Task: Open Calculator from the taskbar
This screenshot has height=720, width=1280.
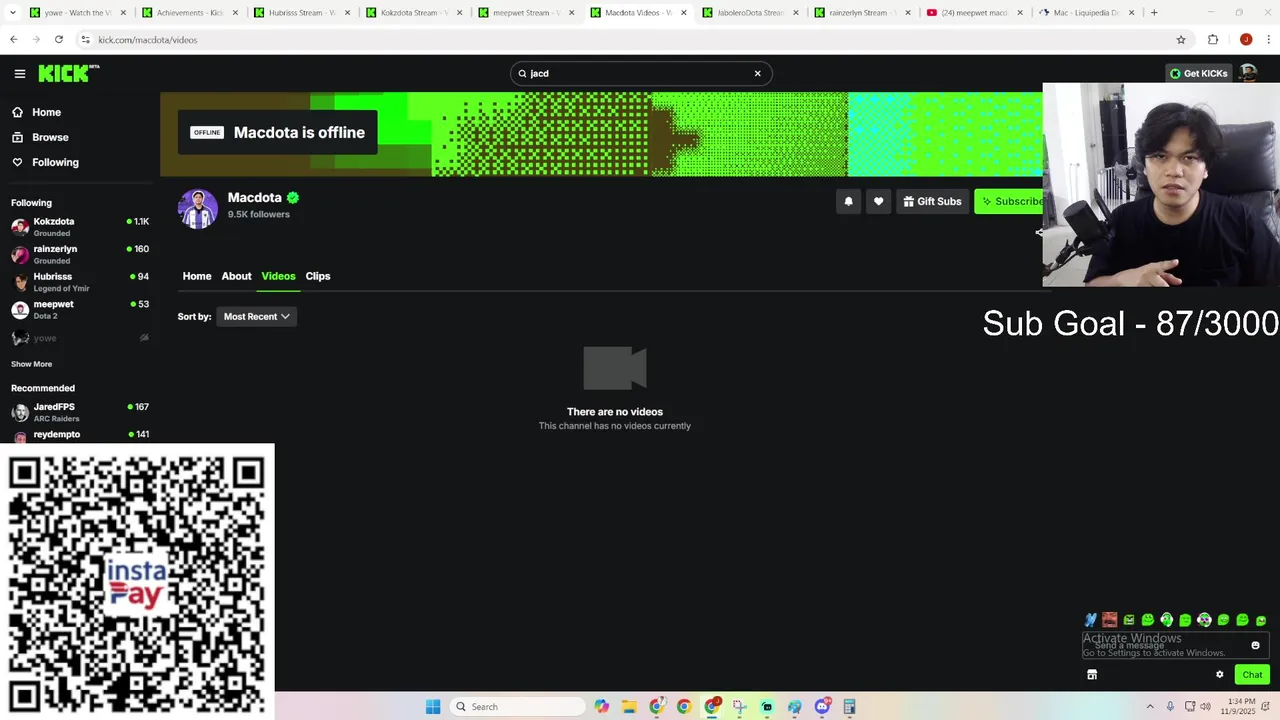Action: 849,707
